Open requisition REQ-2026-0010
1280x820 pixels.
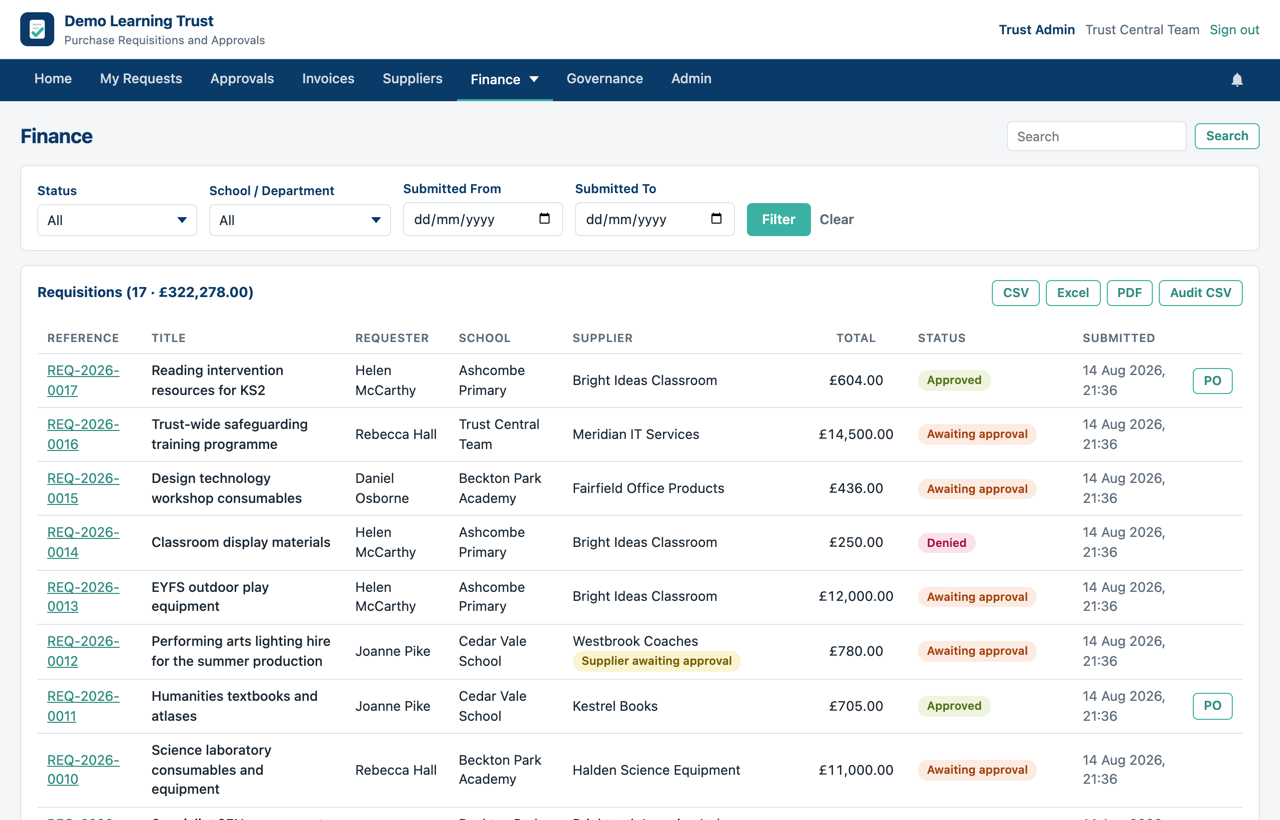point(83,770)
